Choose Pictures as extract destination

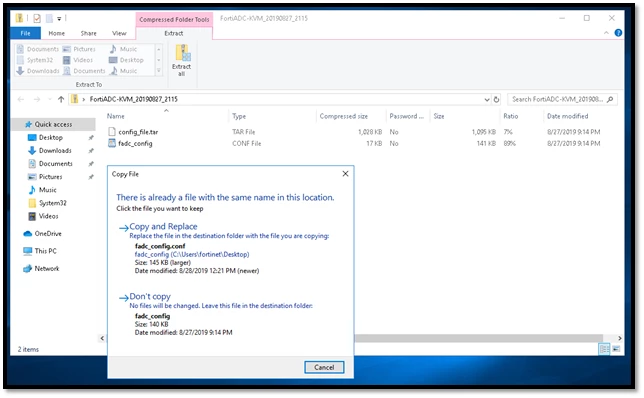(79, 49)
